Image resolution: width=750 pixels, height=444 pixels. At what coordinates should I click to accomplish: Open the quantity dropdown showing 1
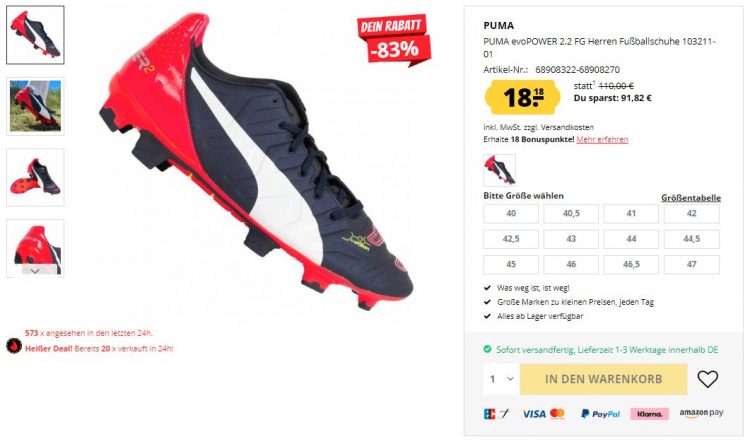pos(501,379)
